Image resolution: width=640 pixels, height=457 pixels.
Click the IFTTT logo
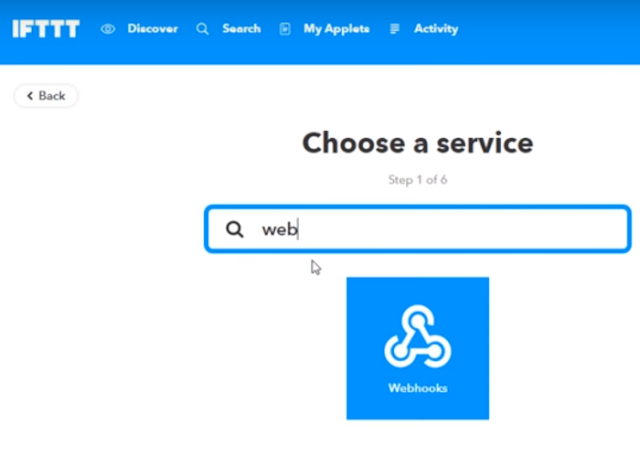click(46, 29)
